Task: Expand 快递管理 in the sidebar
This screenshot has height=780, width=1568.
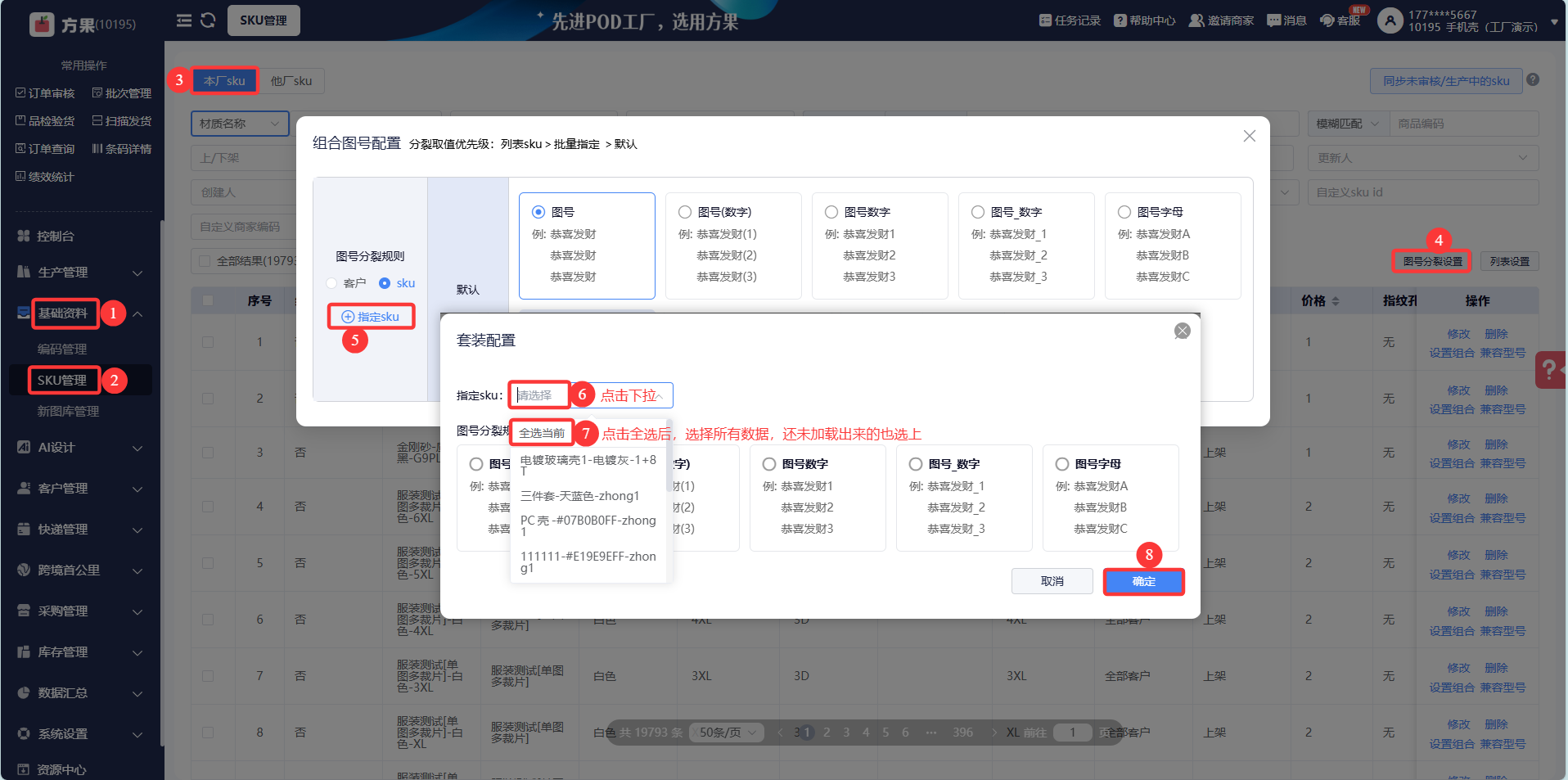Action: [x=82, y=530]
